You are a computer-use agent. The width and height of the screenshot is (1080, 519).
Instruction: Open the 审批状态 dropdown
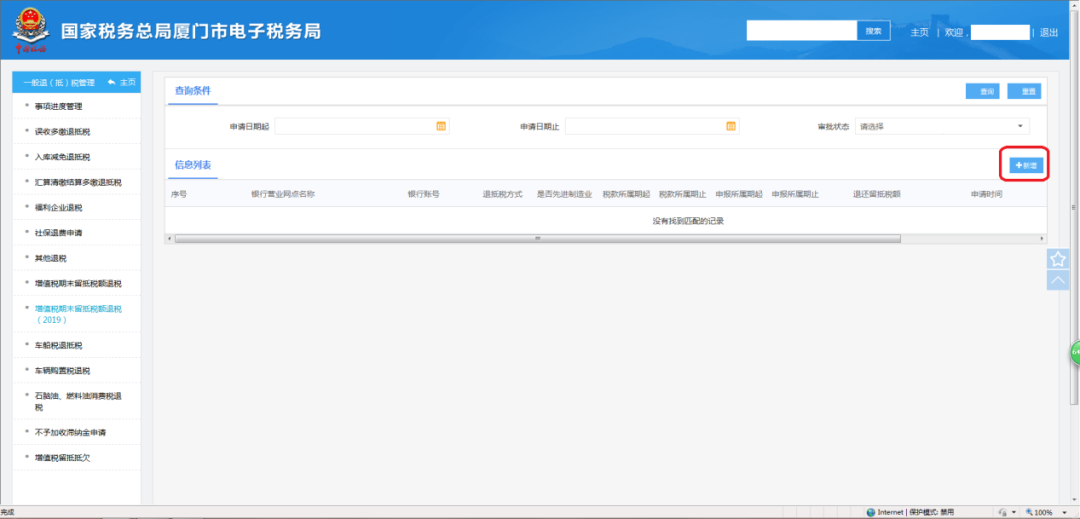click(x=942, y=126)
